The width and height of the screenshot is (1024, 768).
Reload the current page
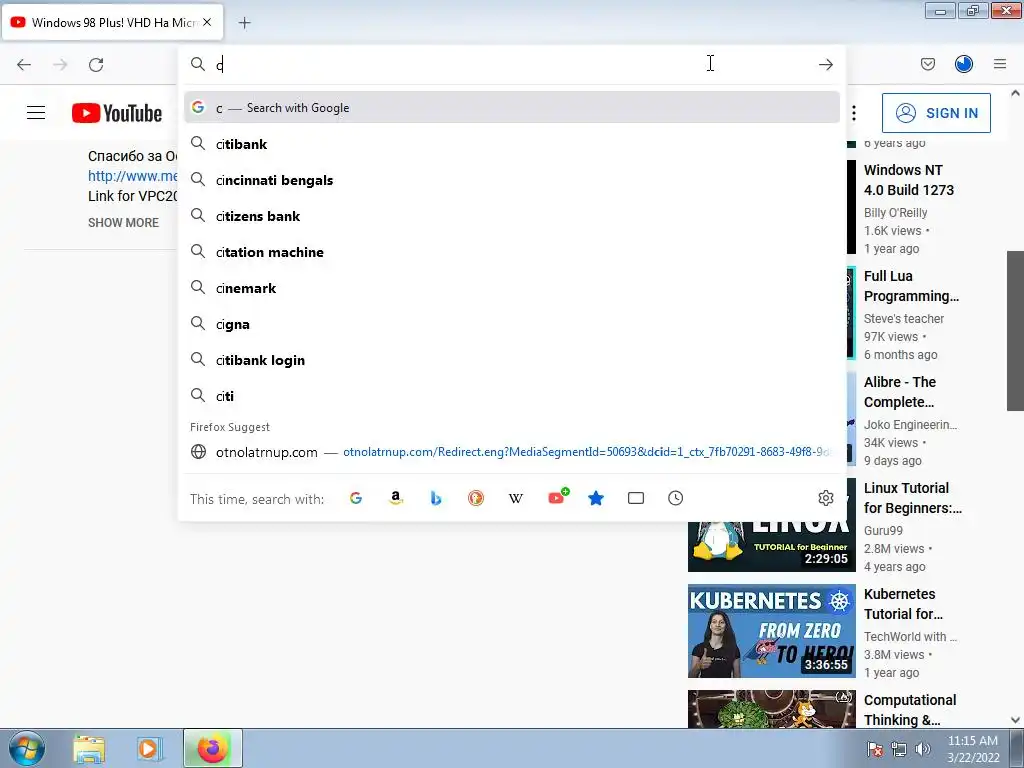96,64
